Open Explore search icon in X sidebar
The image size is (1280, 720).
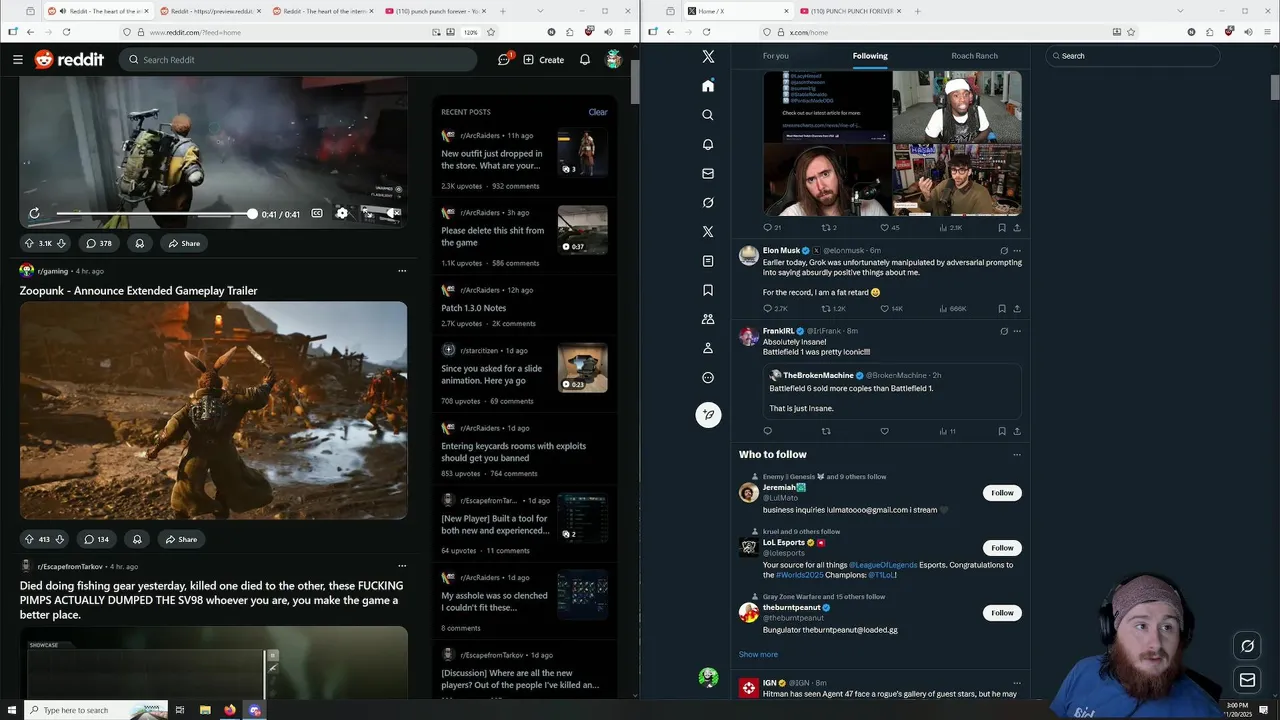(708, 115)
